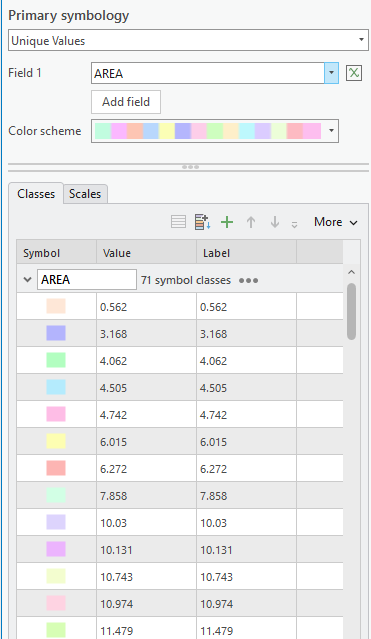This screenshot has width=371, height=639.
Task: Click the panel splitter grip dots
Action: [190, 167]
